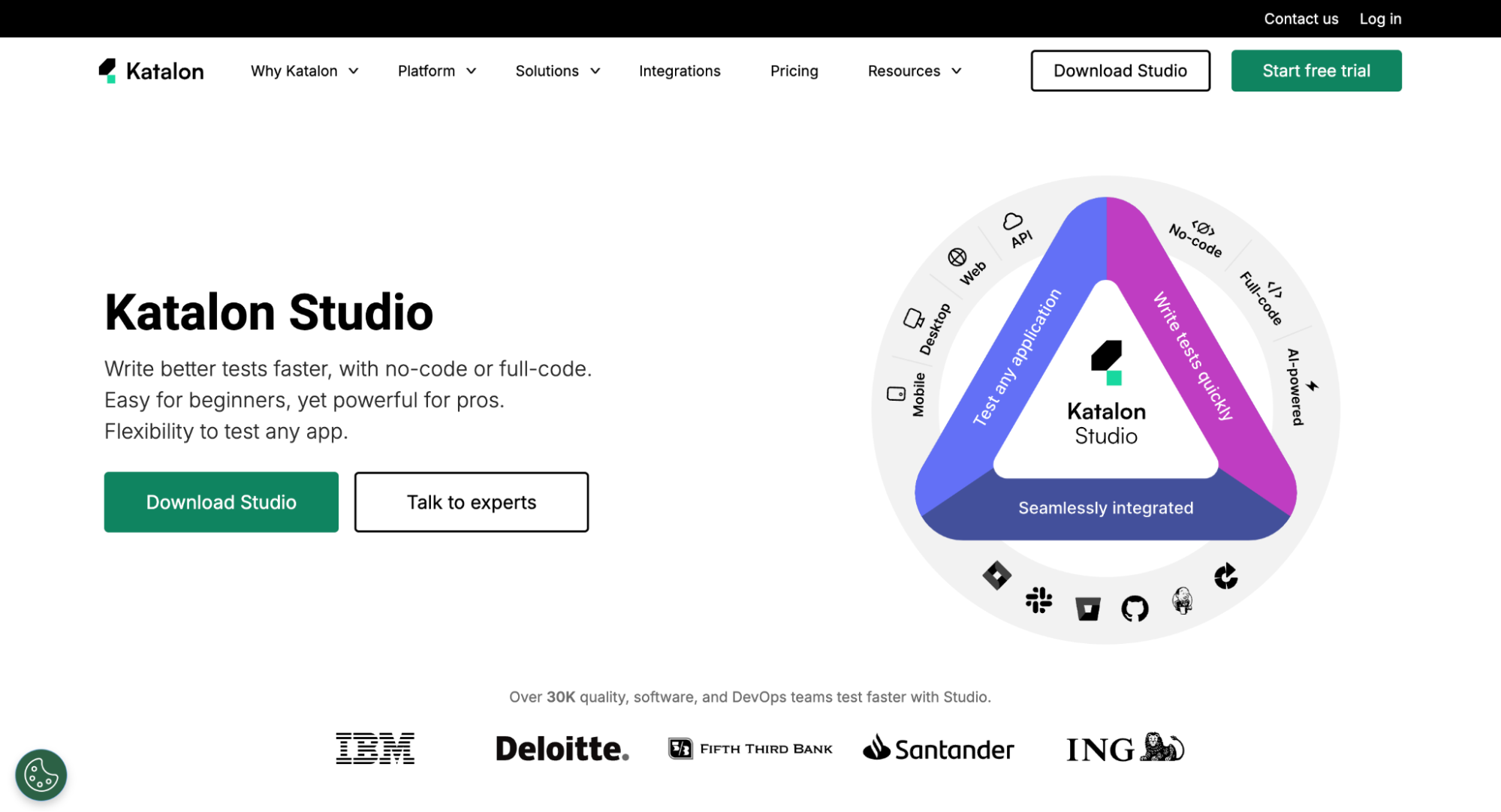The width and height of the screenshot is (1501, 812).
Task: Open the Pricing page
Action: click(x=794, y=71)
